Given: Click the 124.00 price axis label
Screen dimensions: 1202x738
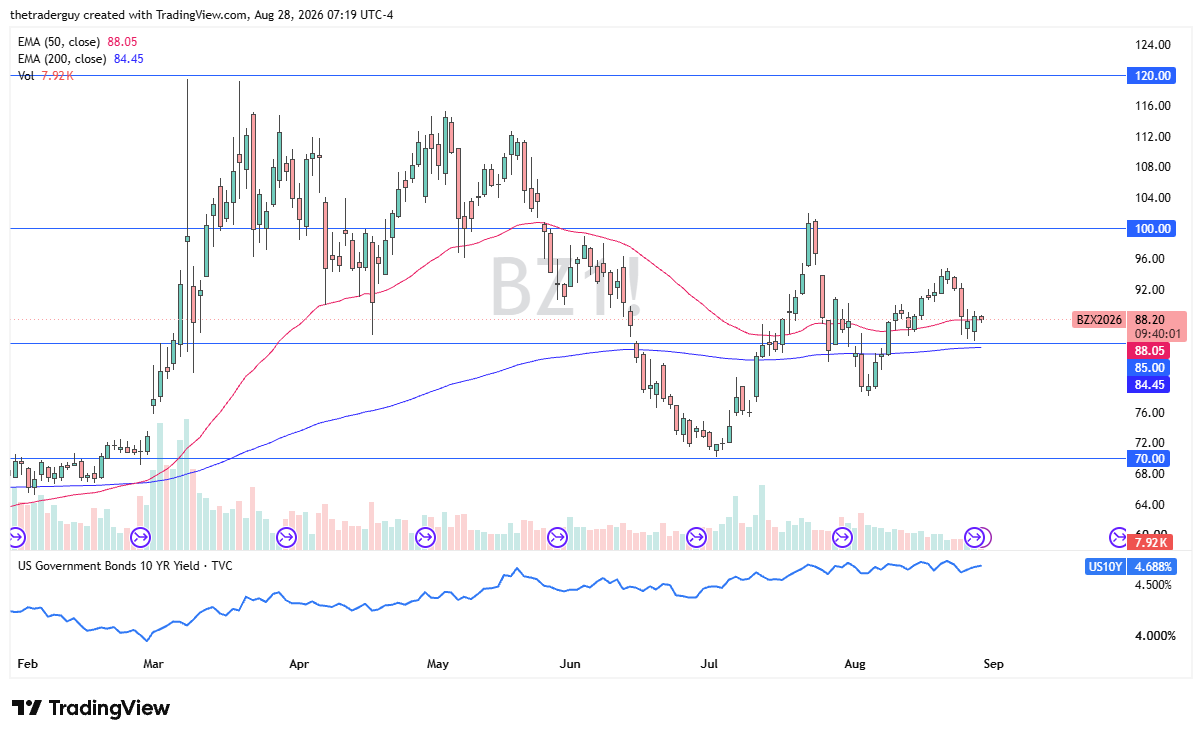Looking at the screenshot, I should click(1153, 45).
